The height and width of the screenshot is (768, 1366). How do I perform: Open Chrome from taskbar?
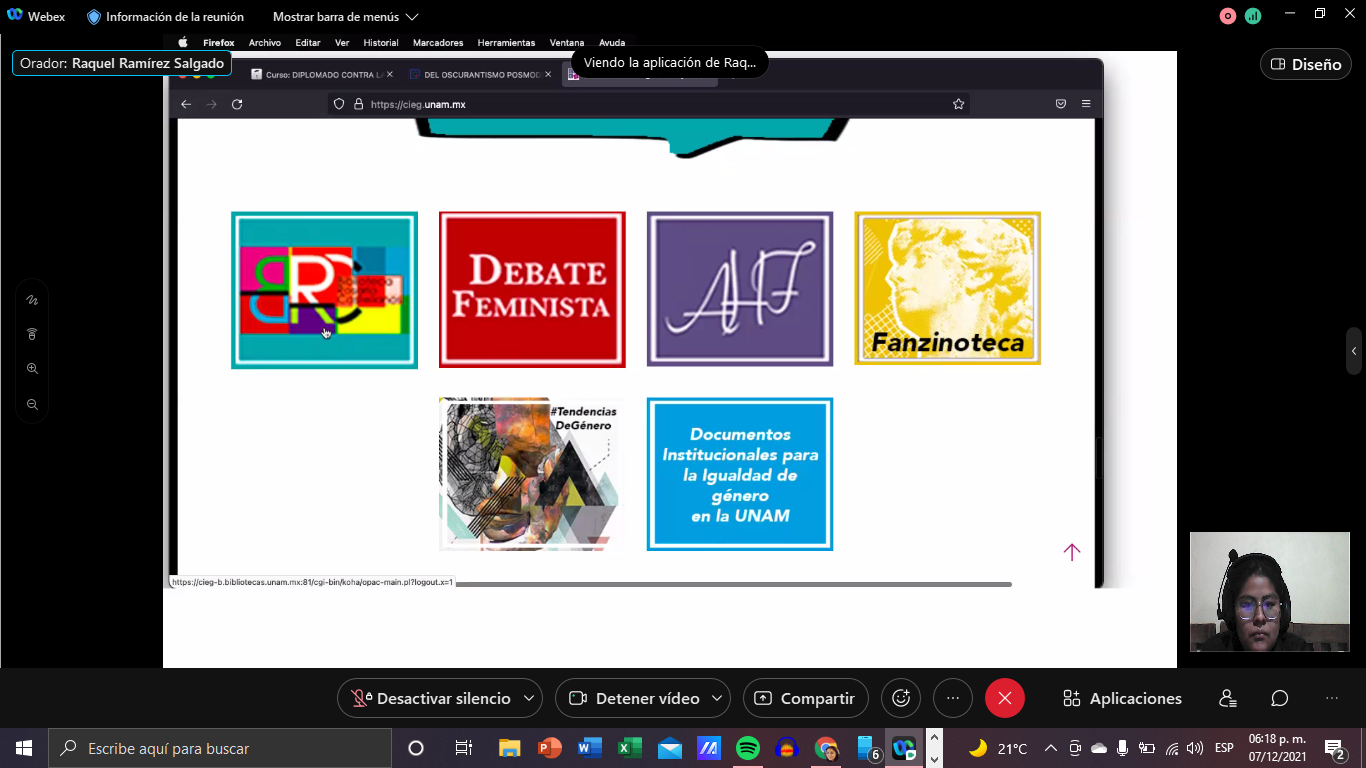(x=826, y=748)
